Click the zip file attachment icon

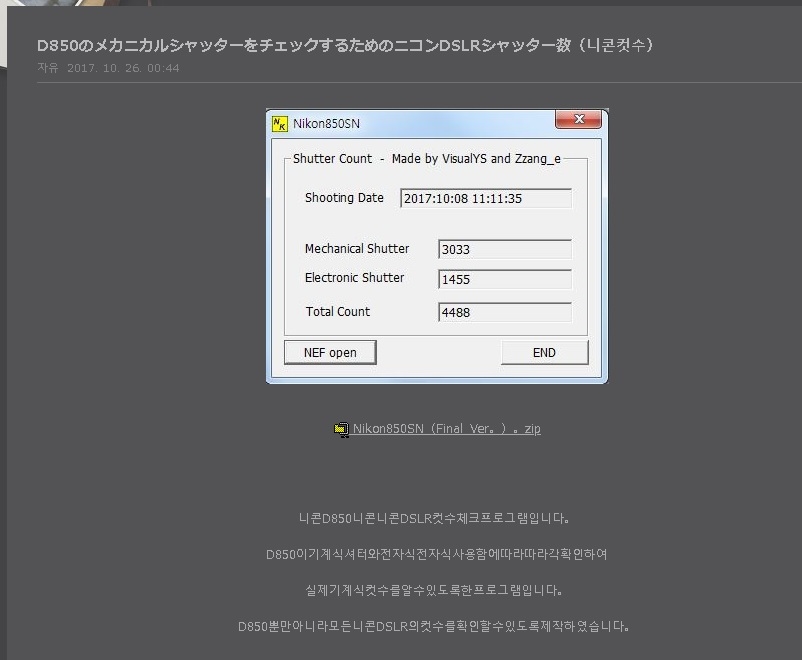(x=341, y=429)
